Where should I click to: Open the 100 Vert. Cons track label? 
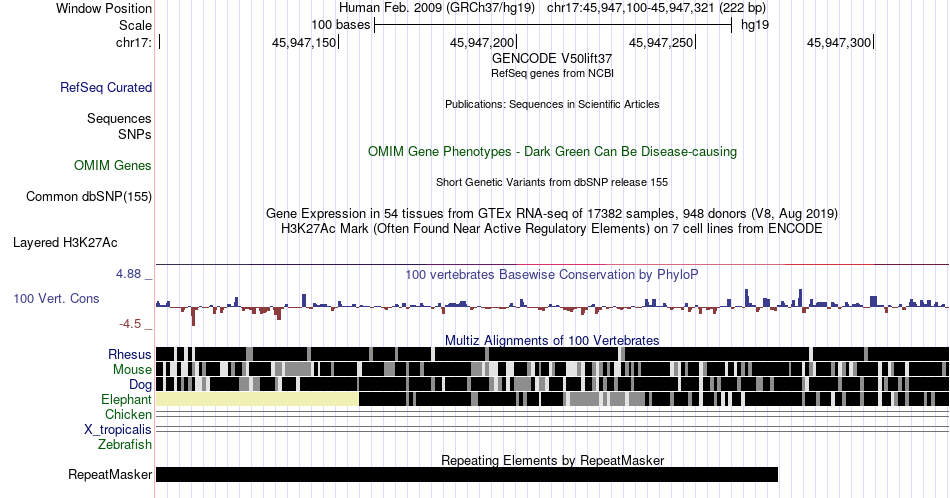[56, 298]
